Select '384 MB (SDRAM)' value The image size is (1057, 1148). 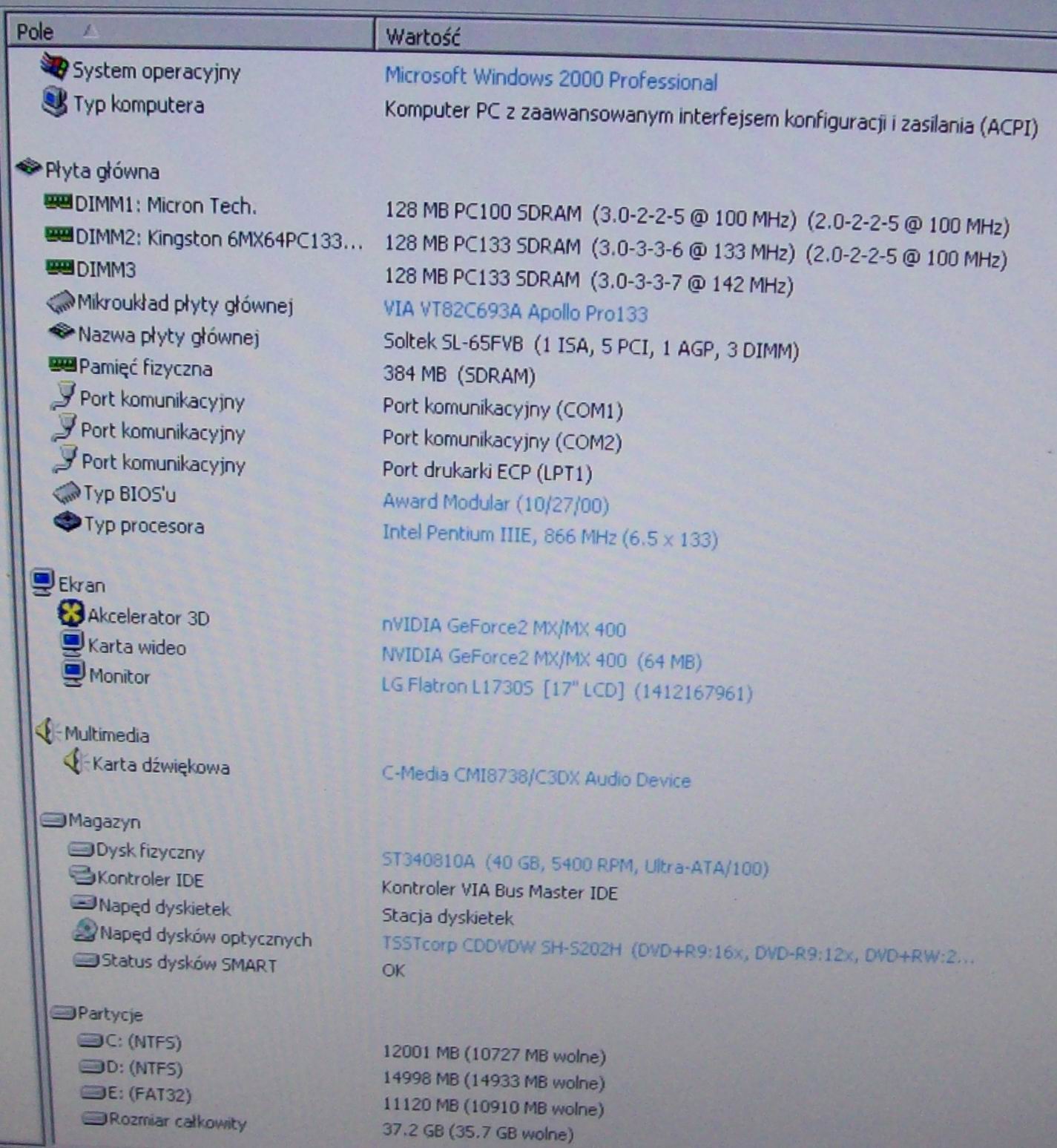[x=459, y=375]
